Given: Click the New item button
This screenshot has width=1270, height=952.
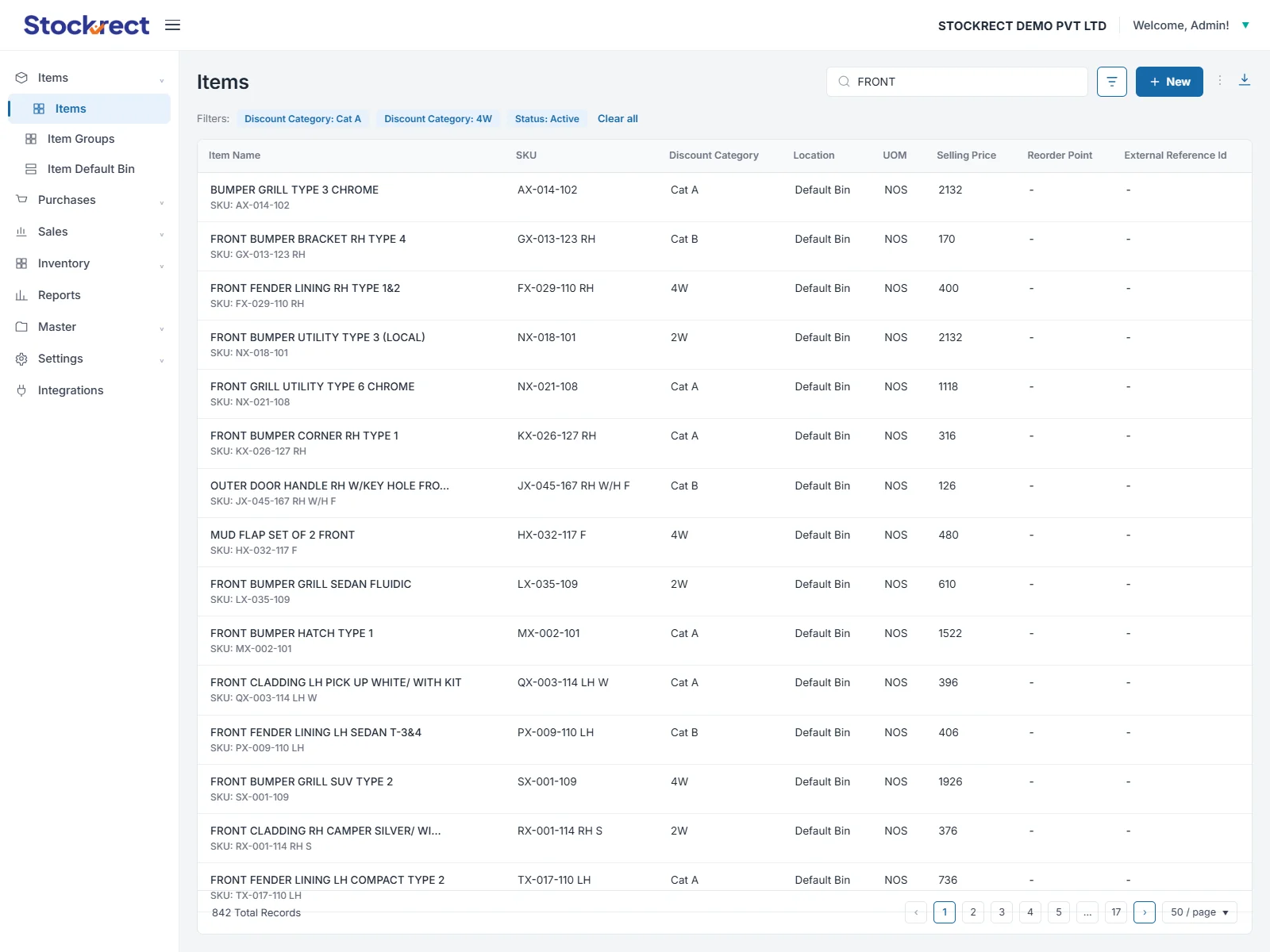Looking at the screenshot, I should [1169, 82].
